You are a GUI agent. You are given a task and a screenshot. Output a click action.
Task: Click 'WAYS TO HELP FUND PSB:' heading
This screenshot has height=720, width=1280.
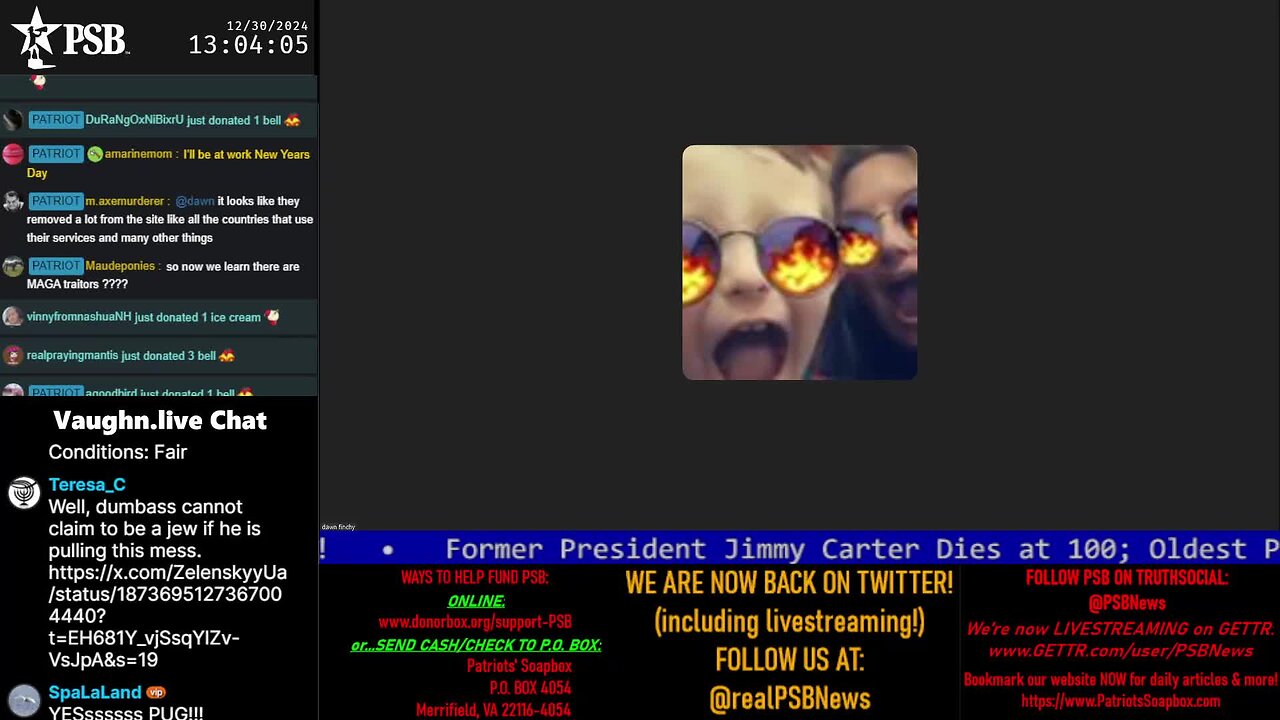click(475, 577)
